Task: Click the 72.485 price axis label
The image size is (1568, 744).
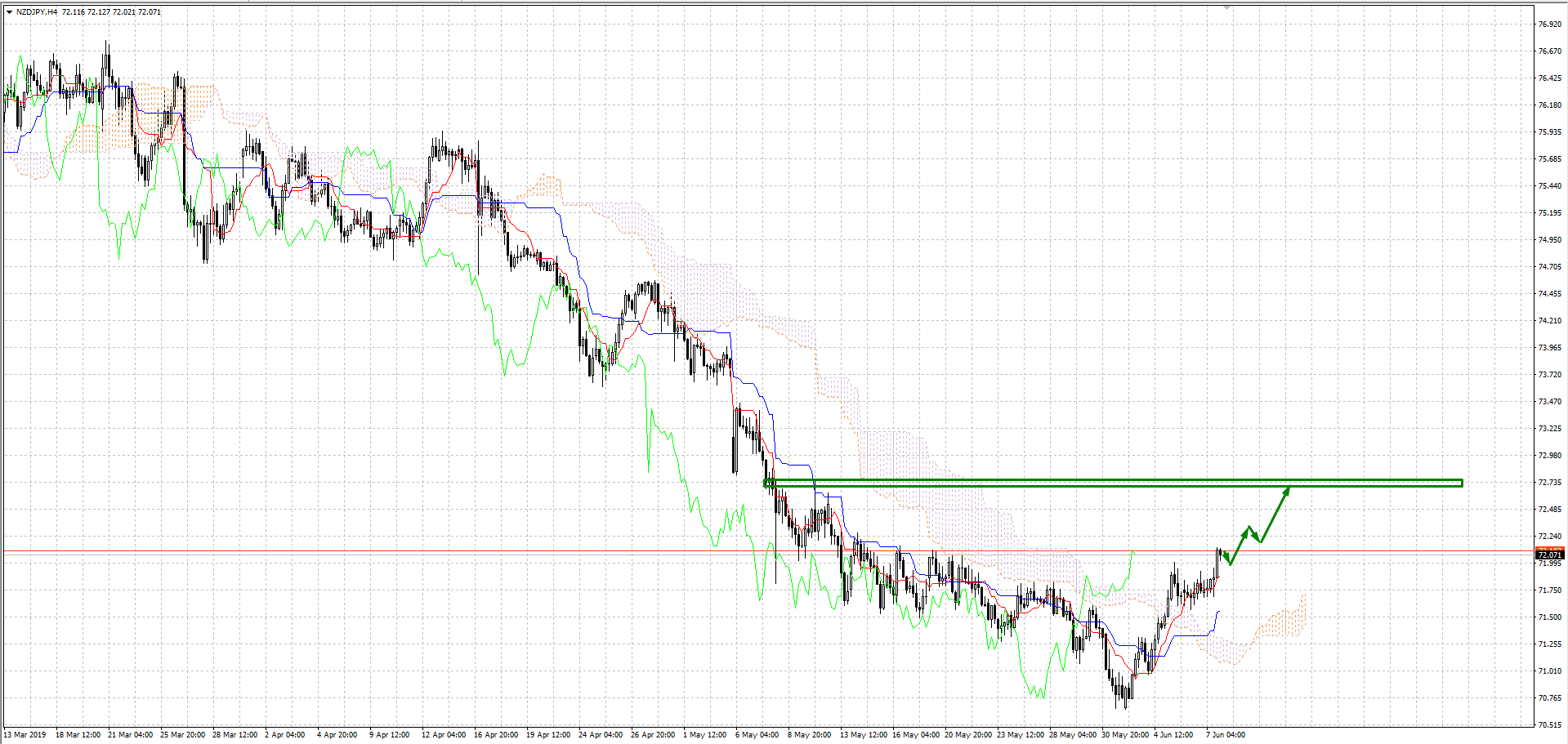Action: click(x=1549, y=510)
